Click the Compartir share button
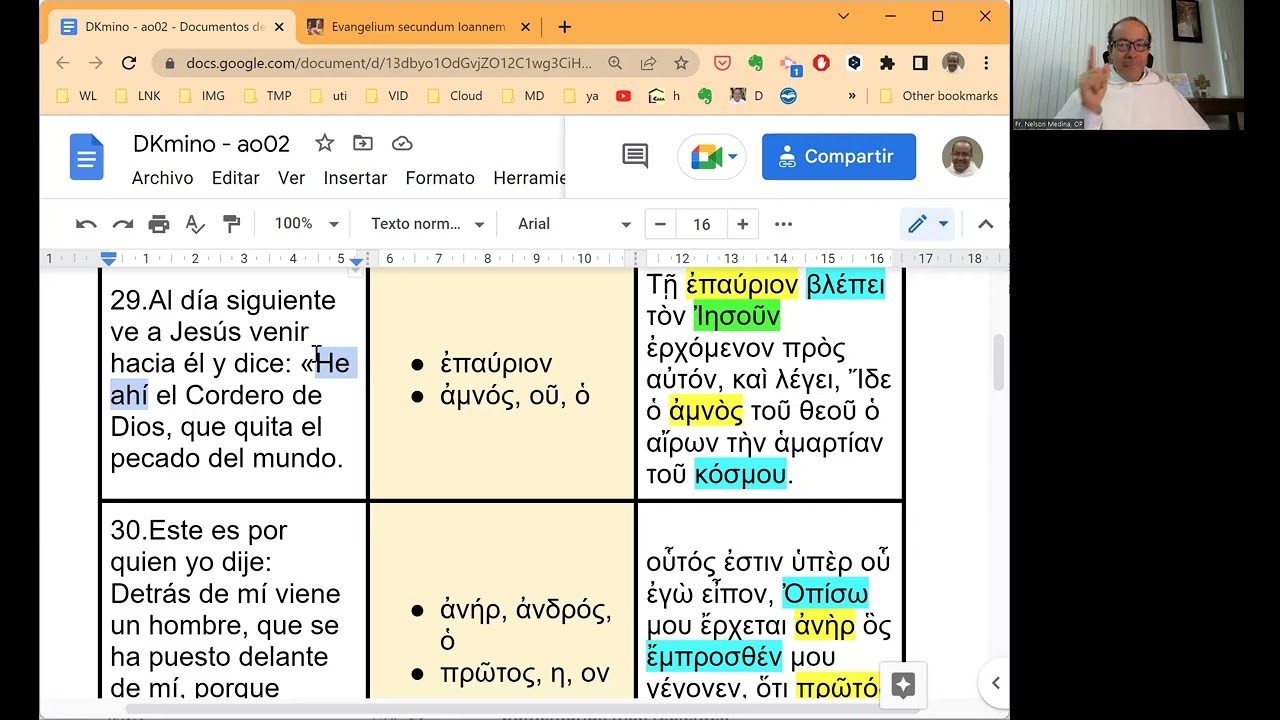 [x=839, y=157]
